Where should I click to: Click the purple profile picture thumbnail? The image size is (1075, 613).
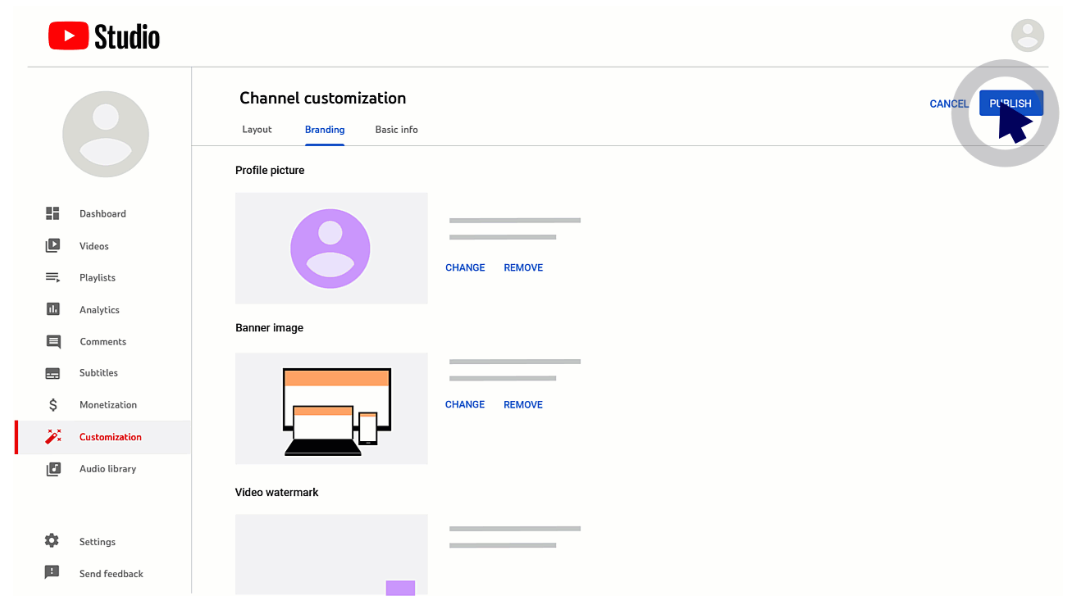[330, 248]
